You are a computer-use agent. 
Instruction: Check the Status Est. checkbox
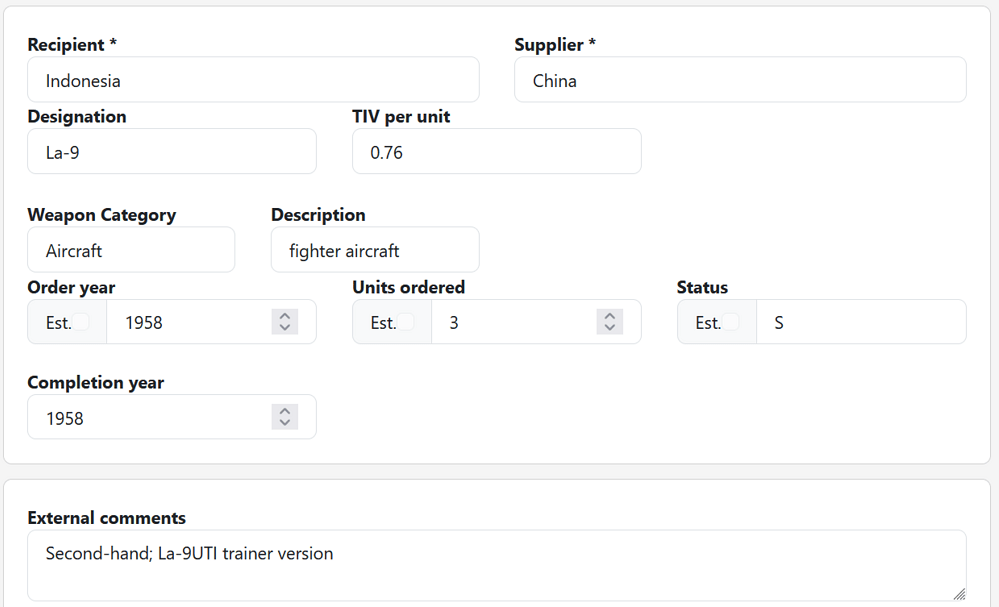[732, 322]
